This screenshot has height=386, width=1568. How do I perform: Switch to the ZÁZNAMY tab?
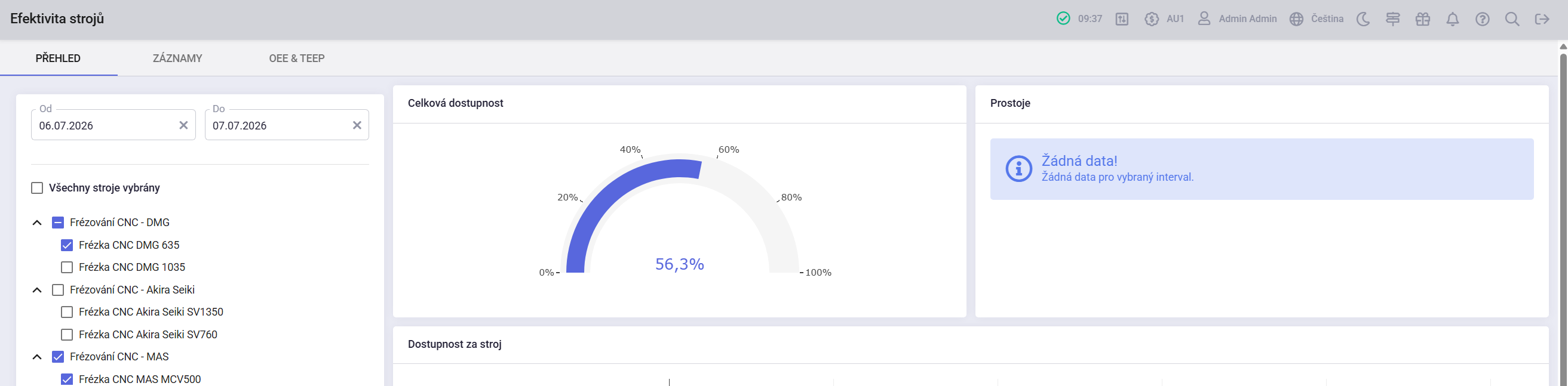tap(177, 58)
